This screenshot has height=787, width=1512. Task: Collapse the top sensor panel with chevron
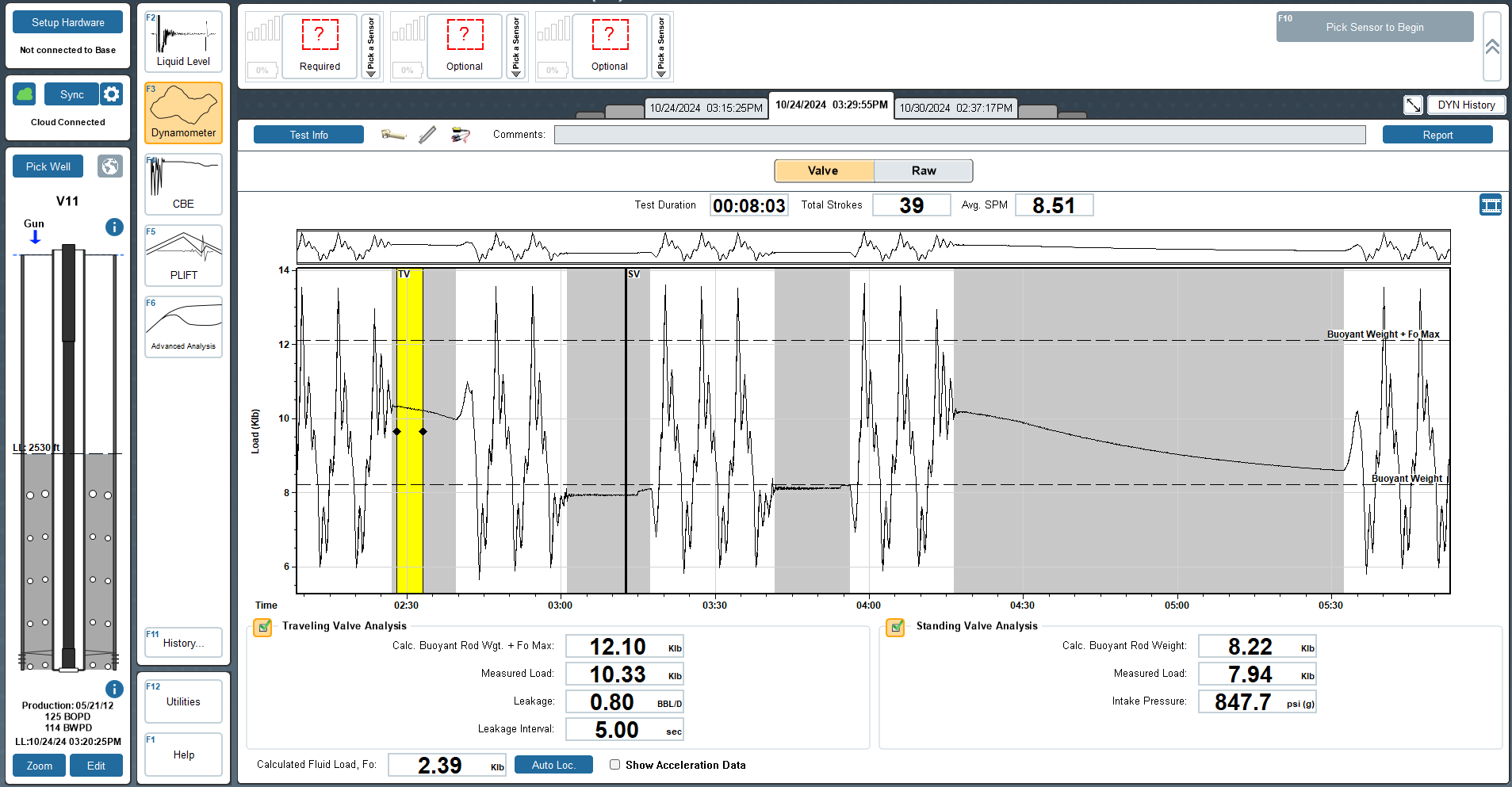point(1491,47)
